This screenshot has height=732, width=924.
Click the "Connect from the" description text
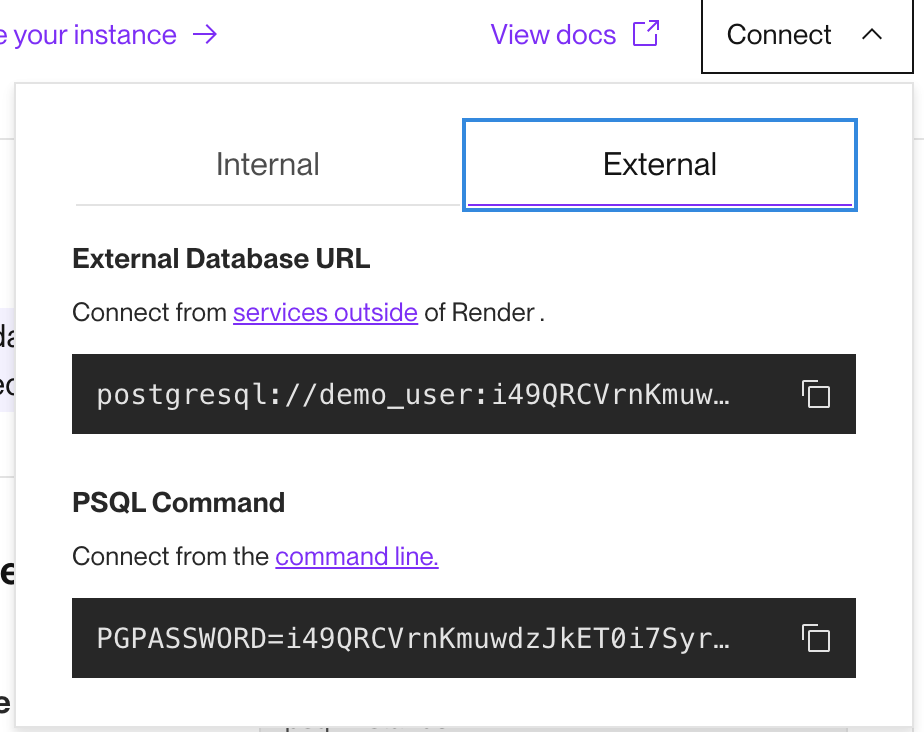[171, 557]
